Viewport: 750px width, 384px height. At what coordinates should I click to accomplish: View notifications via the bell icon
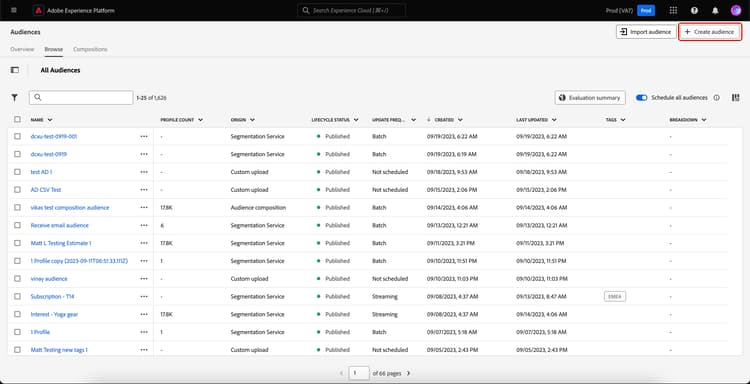tap(715, 10)
